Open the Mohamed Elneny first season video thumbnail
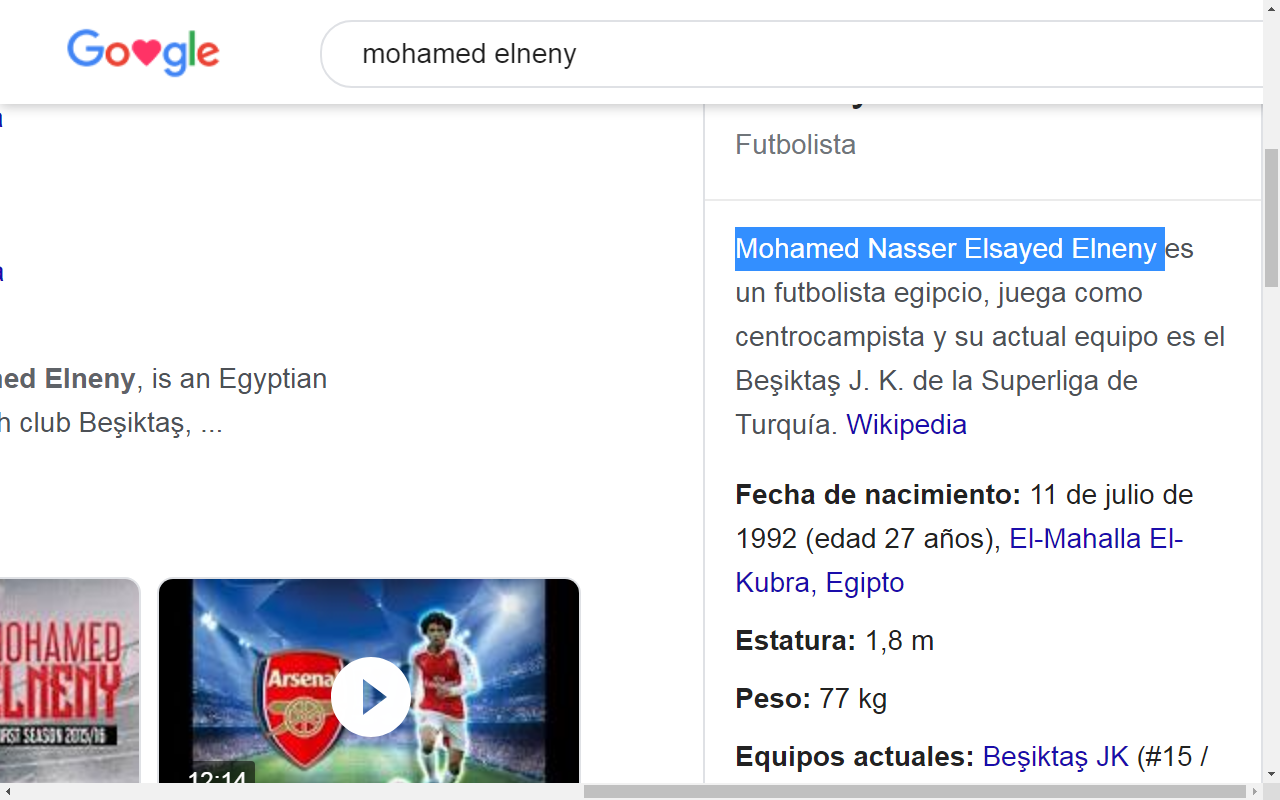Viewport: 1280px width, 800px height. pyautogui.click(x=68, y=680)
